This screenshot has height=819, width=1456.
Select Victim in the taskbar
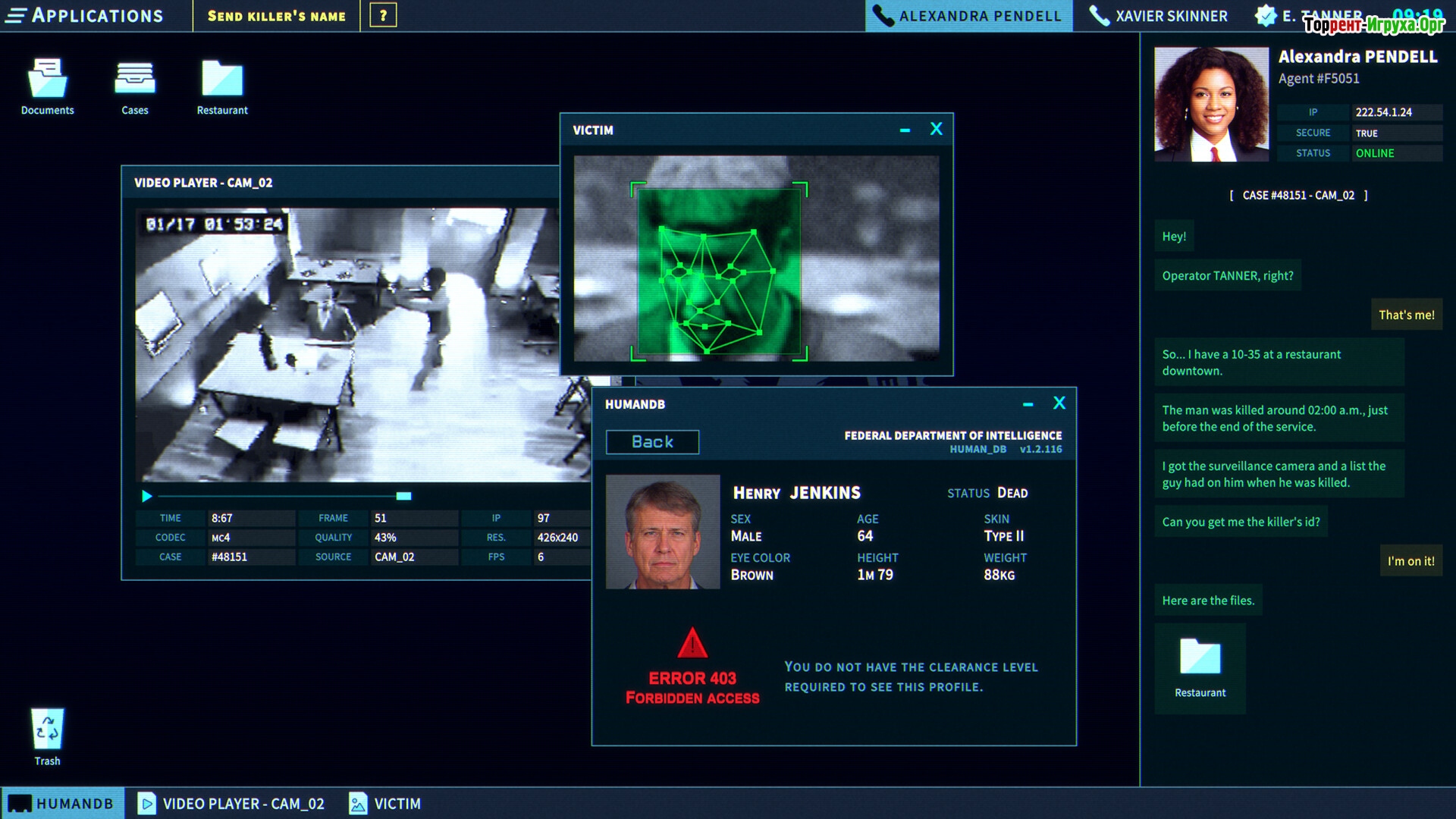(384, 803)
